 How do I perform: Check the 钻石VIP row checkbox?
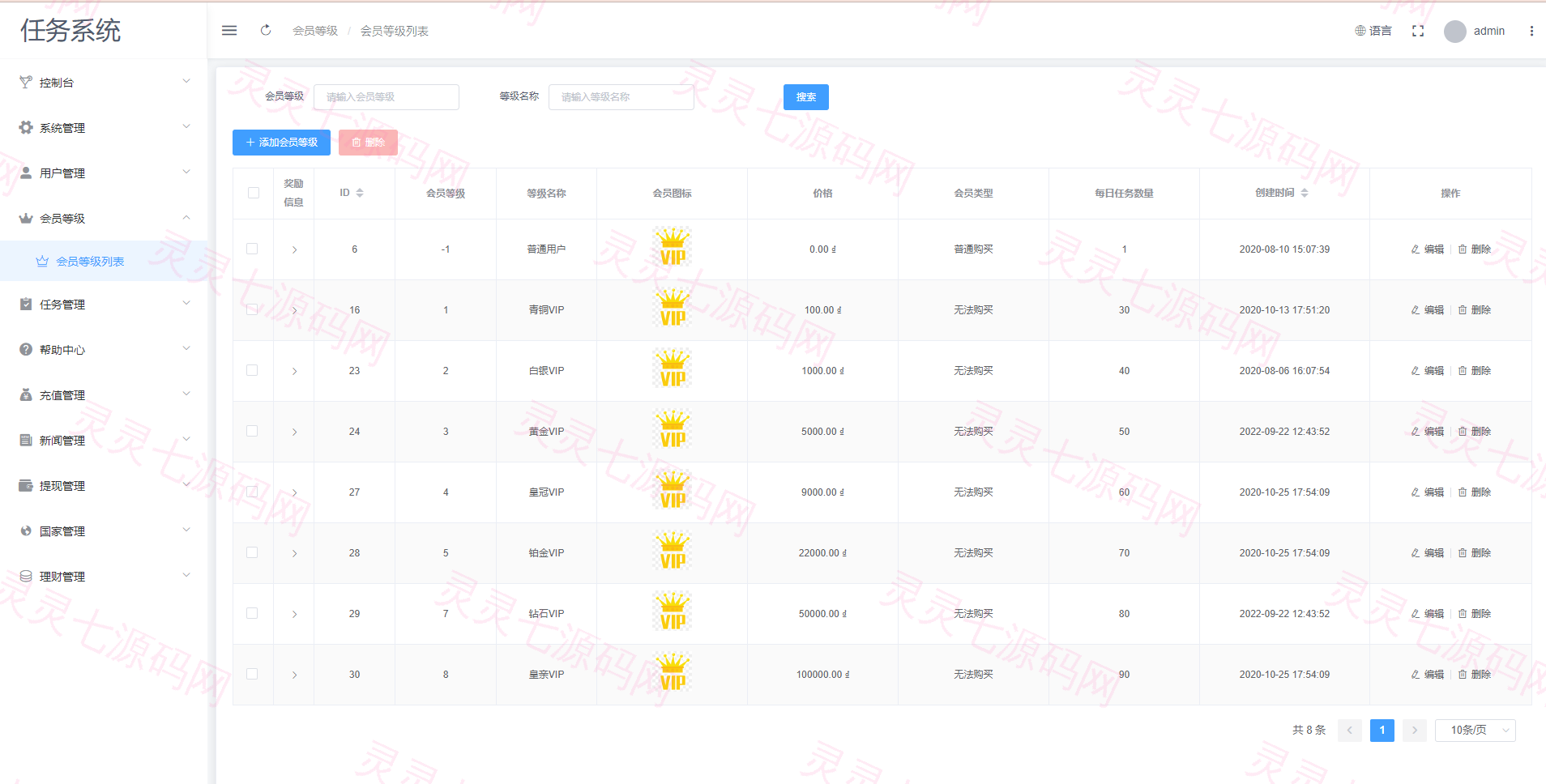[x=252, y=613]
